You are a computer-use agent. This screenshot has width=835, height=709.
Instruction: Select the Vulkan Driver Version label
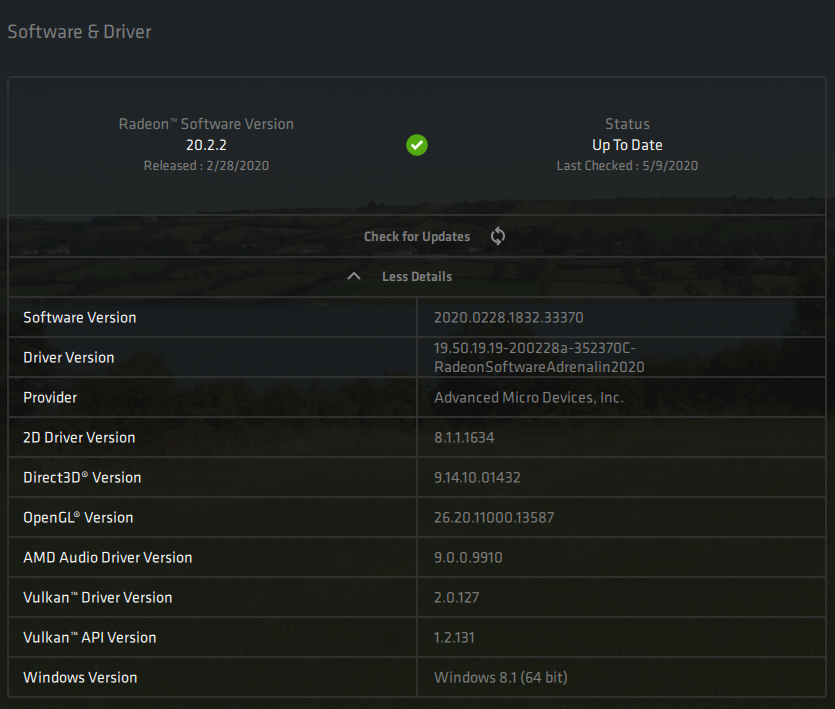[x=98, y=597]
